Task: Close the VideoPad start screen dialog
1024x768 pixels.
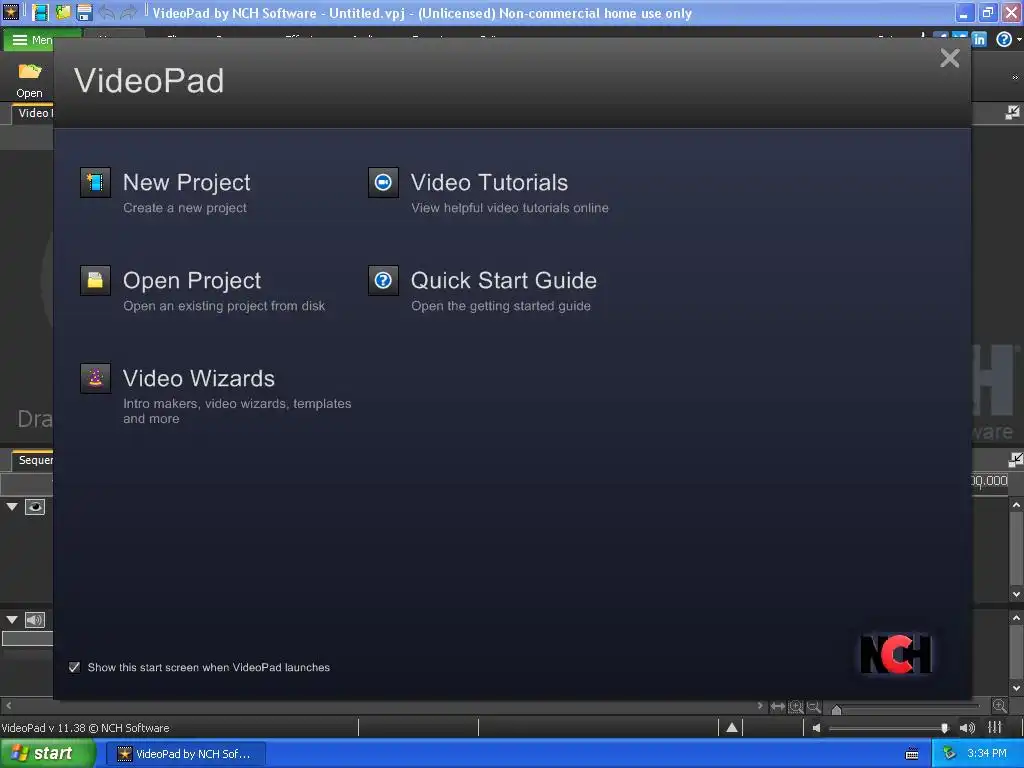Action: tap(950, 58)
